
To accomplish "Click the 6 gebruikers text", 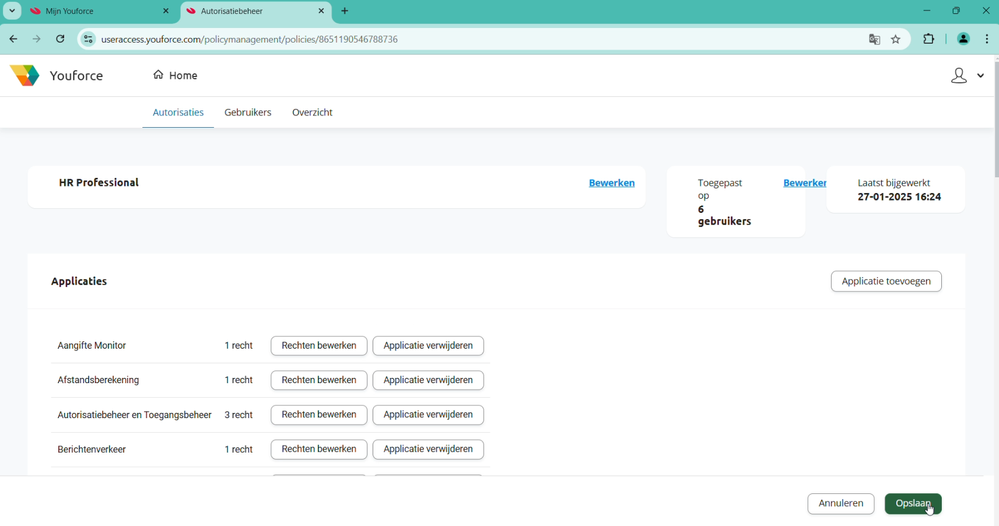I will pos(724,215).
